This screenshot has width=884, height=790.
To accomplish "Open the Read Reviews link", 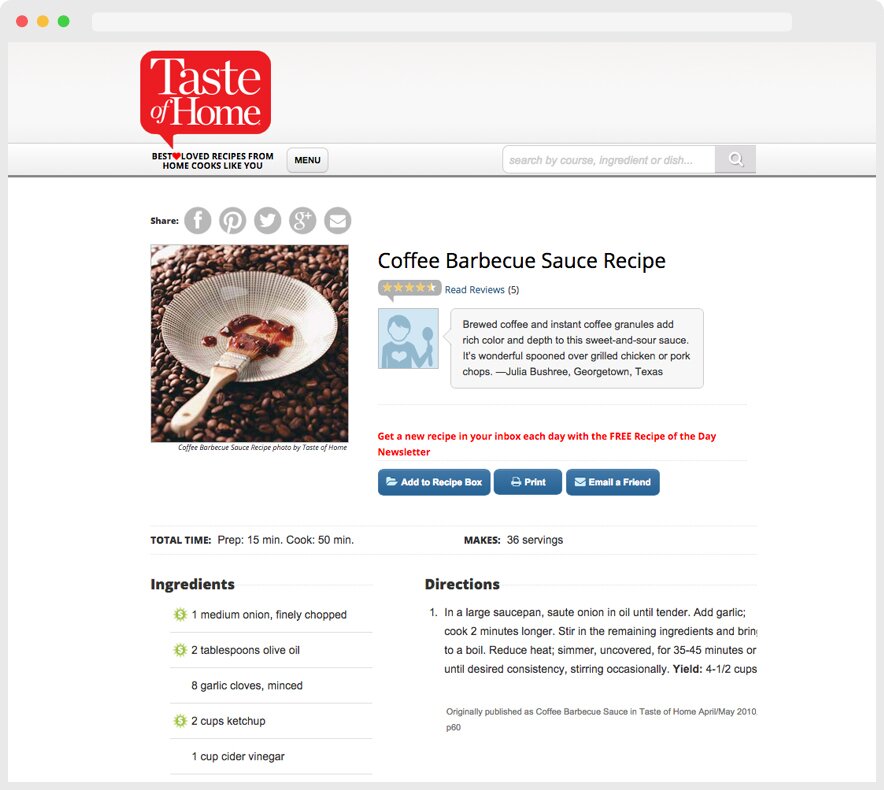I will [475, 290].
